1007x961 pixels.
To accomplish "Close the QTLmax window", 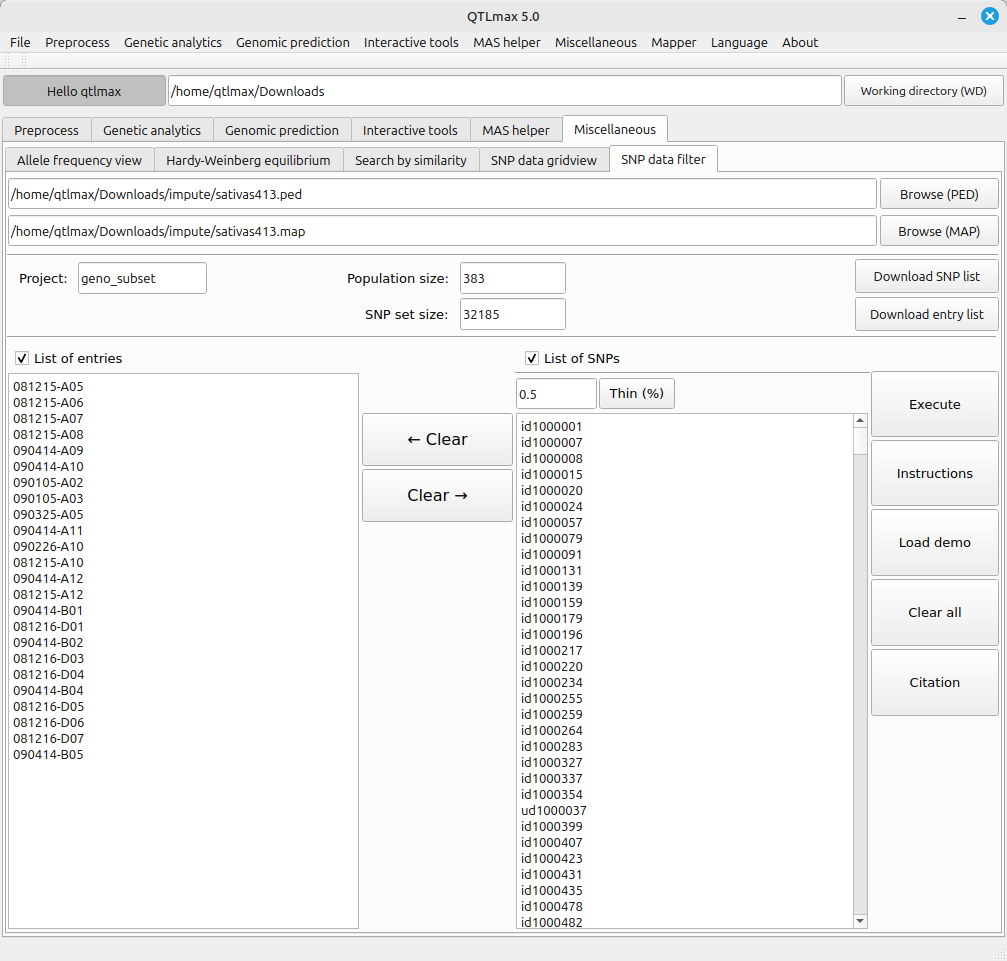I will coord(989,16).
